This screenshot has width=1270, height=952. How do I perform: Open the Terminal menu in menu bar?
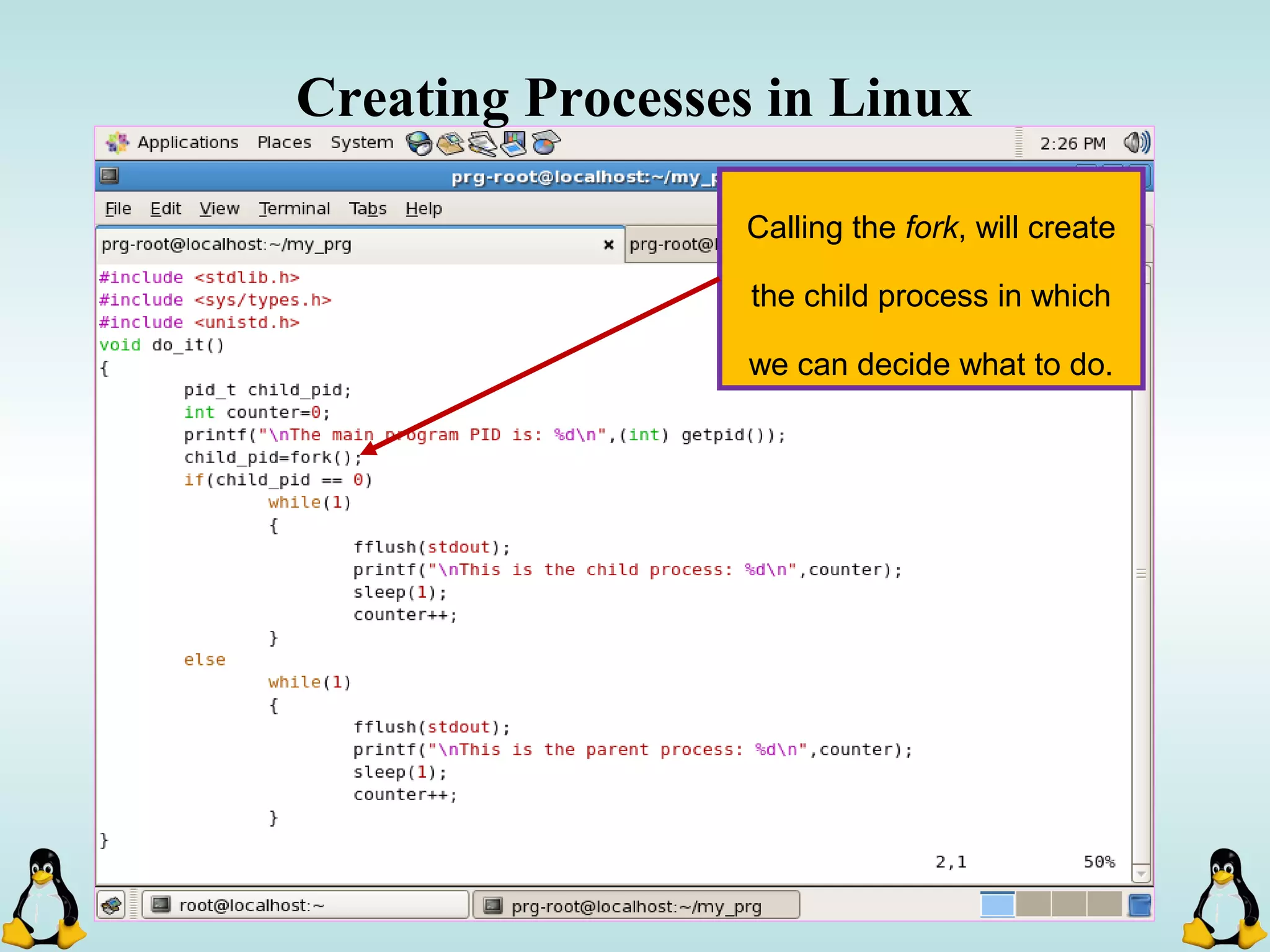pos(294,209)
